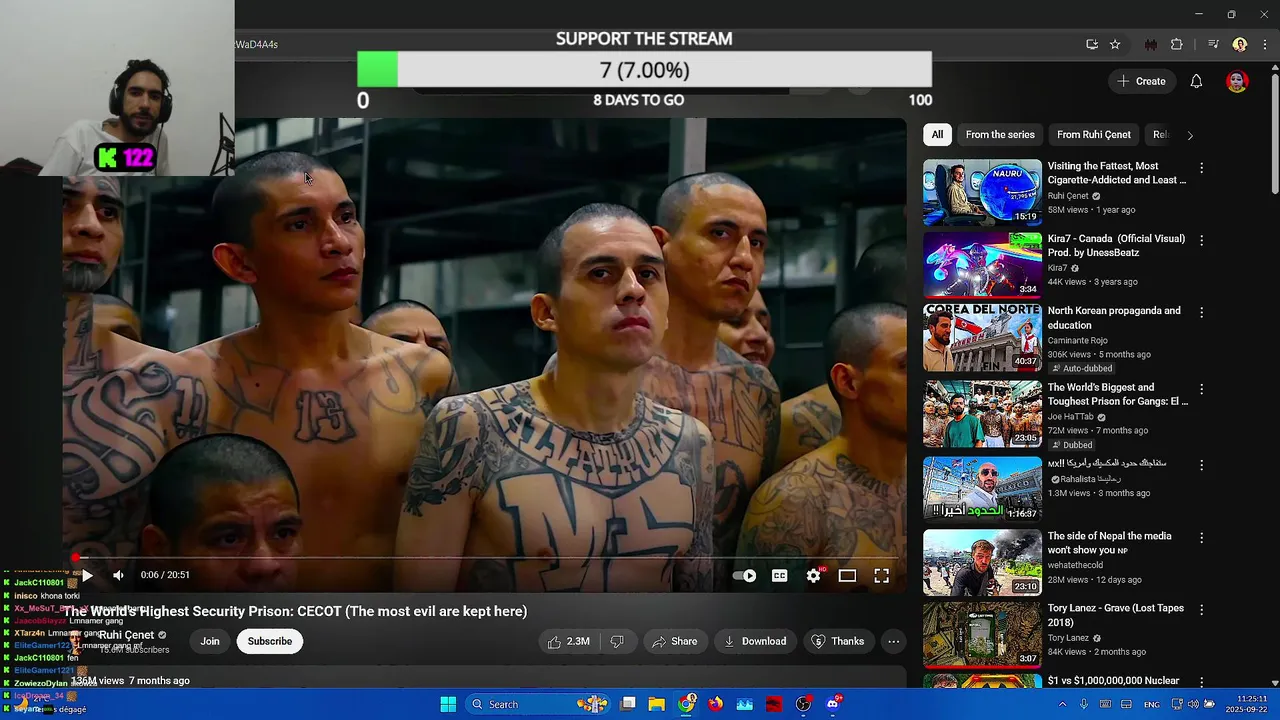Open Discord from taskbar
Screen dimensions: 1280x720
click(832, 704)
